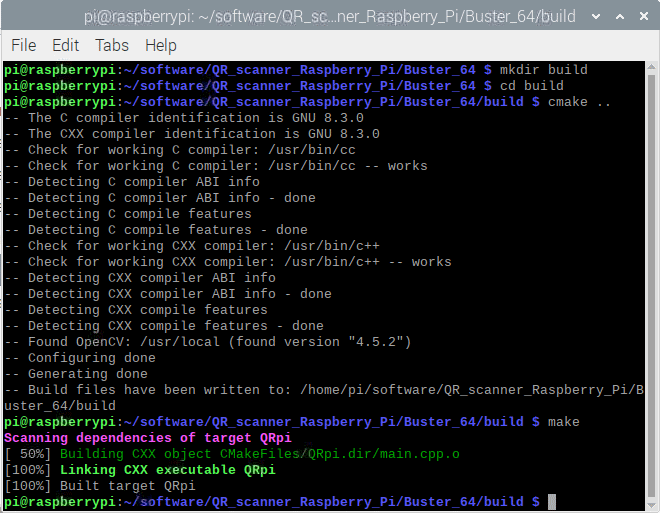
Task: Click the 'Configuring done' line
Action: pyautogui.click(x=80, y=358)
